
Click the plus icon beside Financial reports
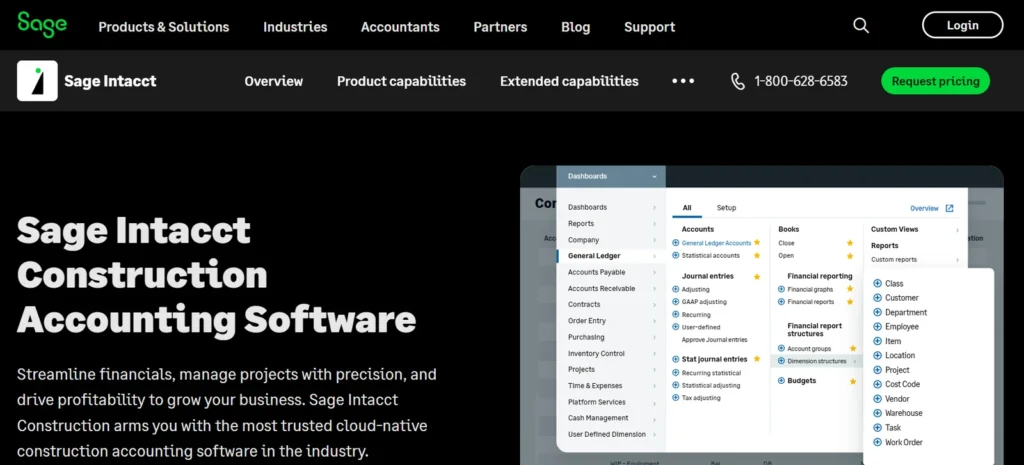[x=781, y=302]
